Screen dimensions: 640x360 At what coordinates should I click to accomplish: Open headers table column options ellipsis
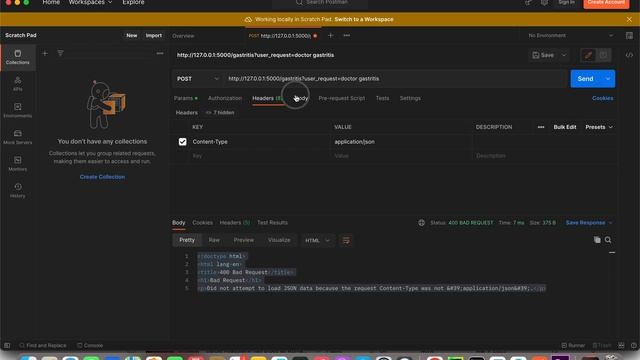(x=541, y=127)
